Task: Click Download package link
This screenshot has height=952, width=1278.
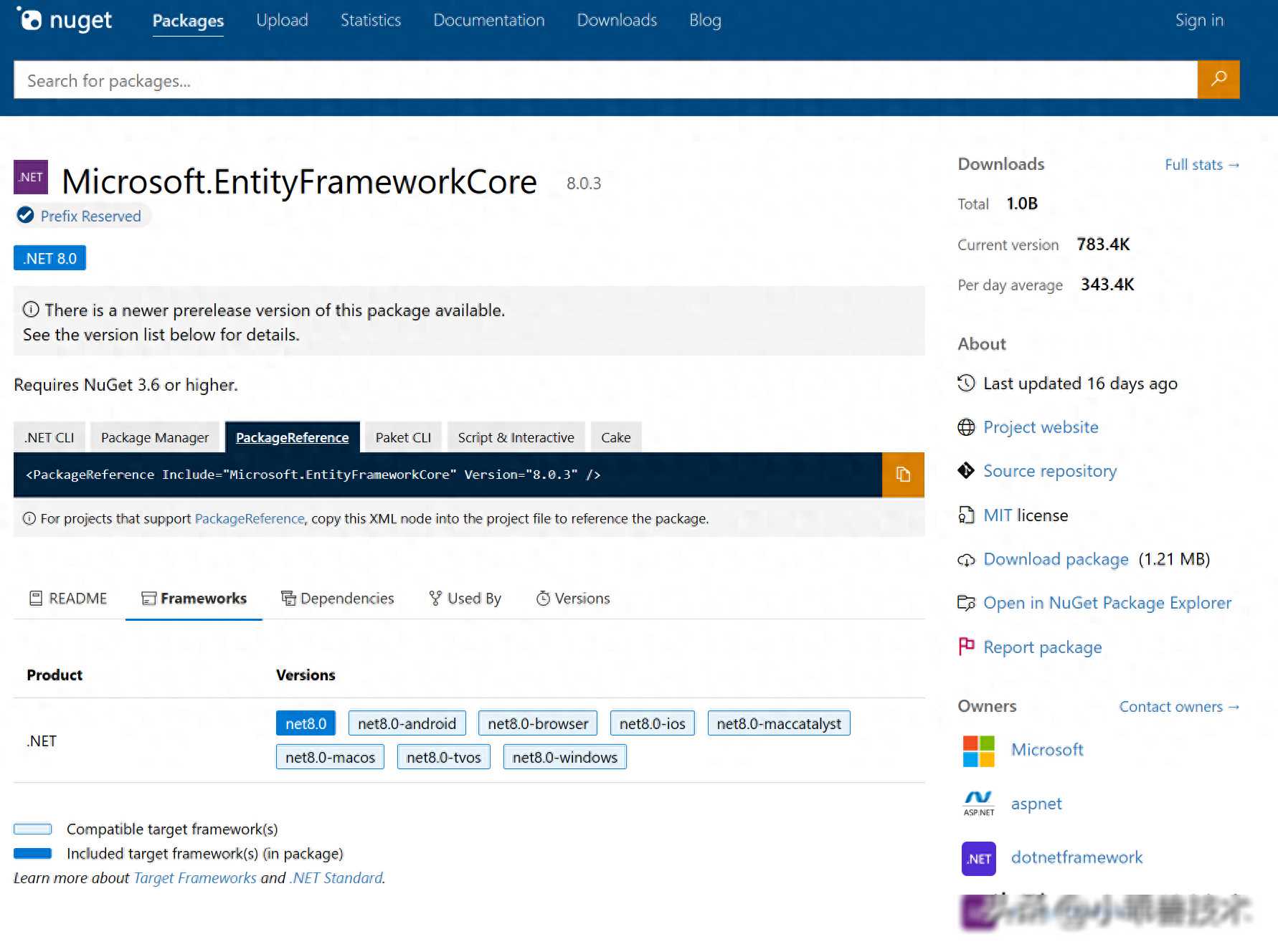Action: click(x=1056, y=559)
